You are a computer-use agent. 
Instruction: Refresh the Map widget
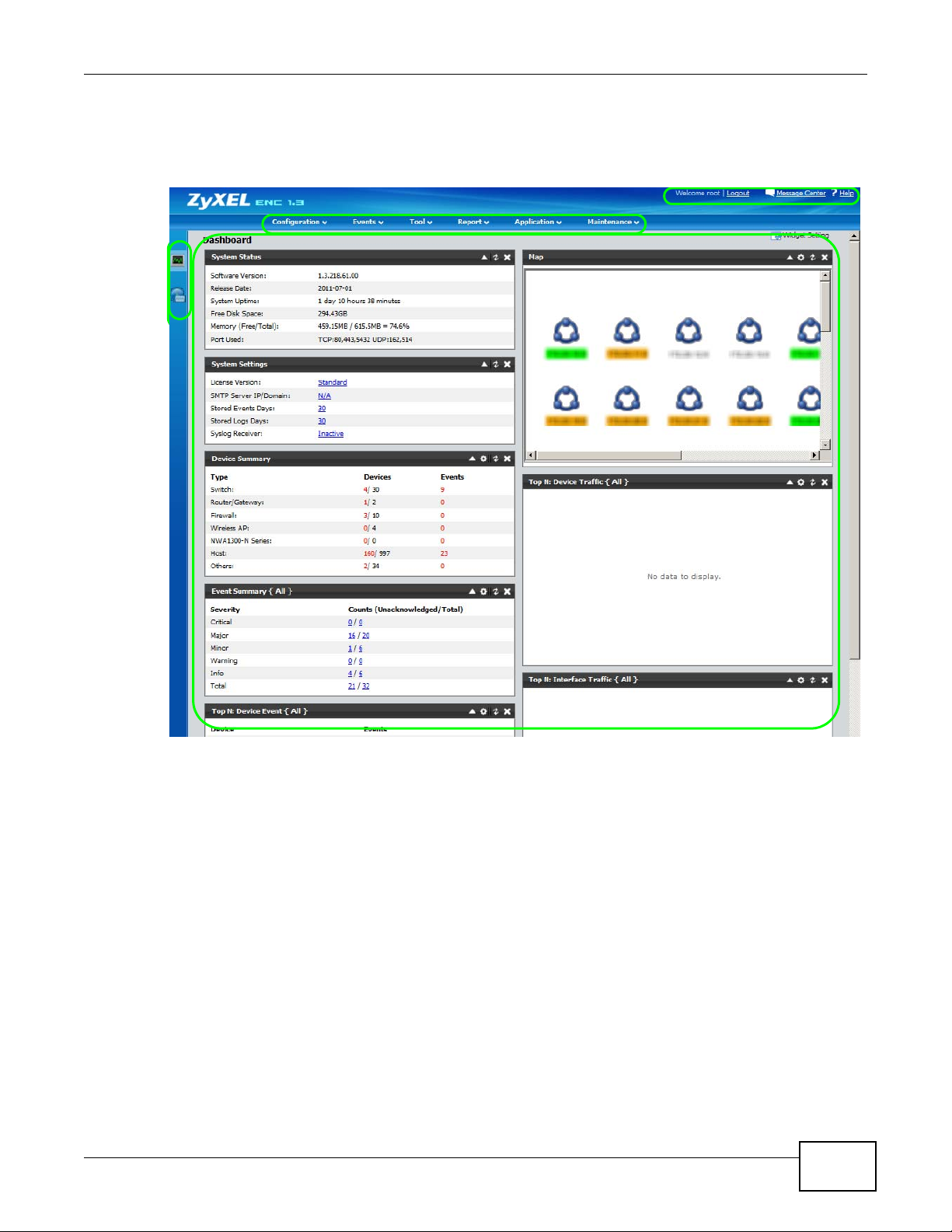tap(813, 257)
